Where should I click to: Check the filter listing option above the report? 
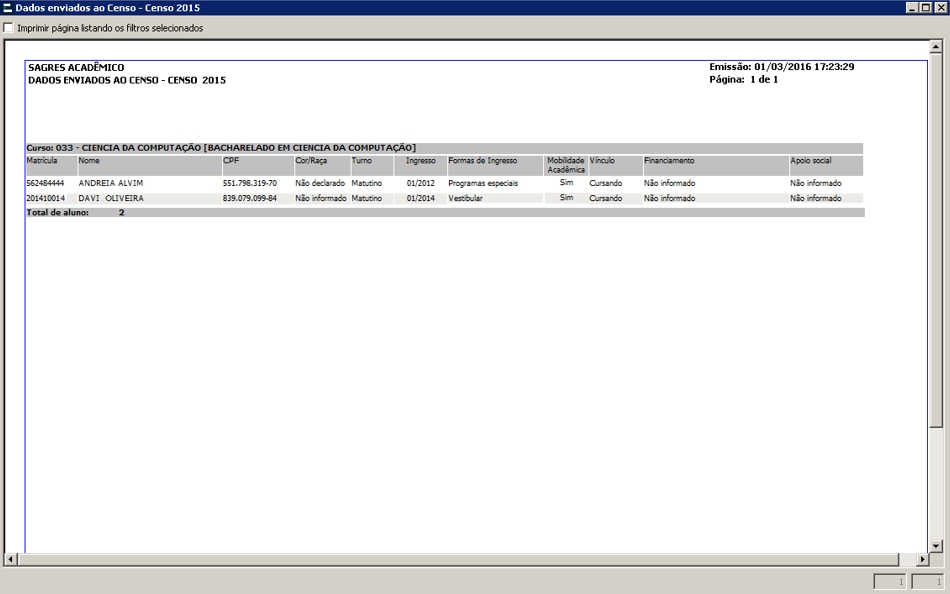click(x=8, y=28)
